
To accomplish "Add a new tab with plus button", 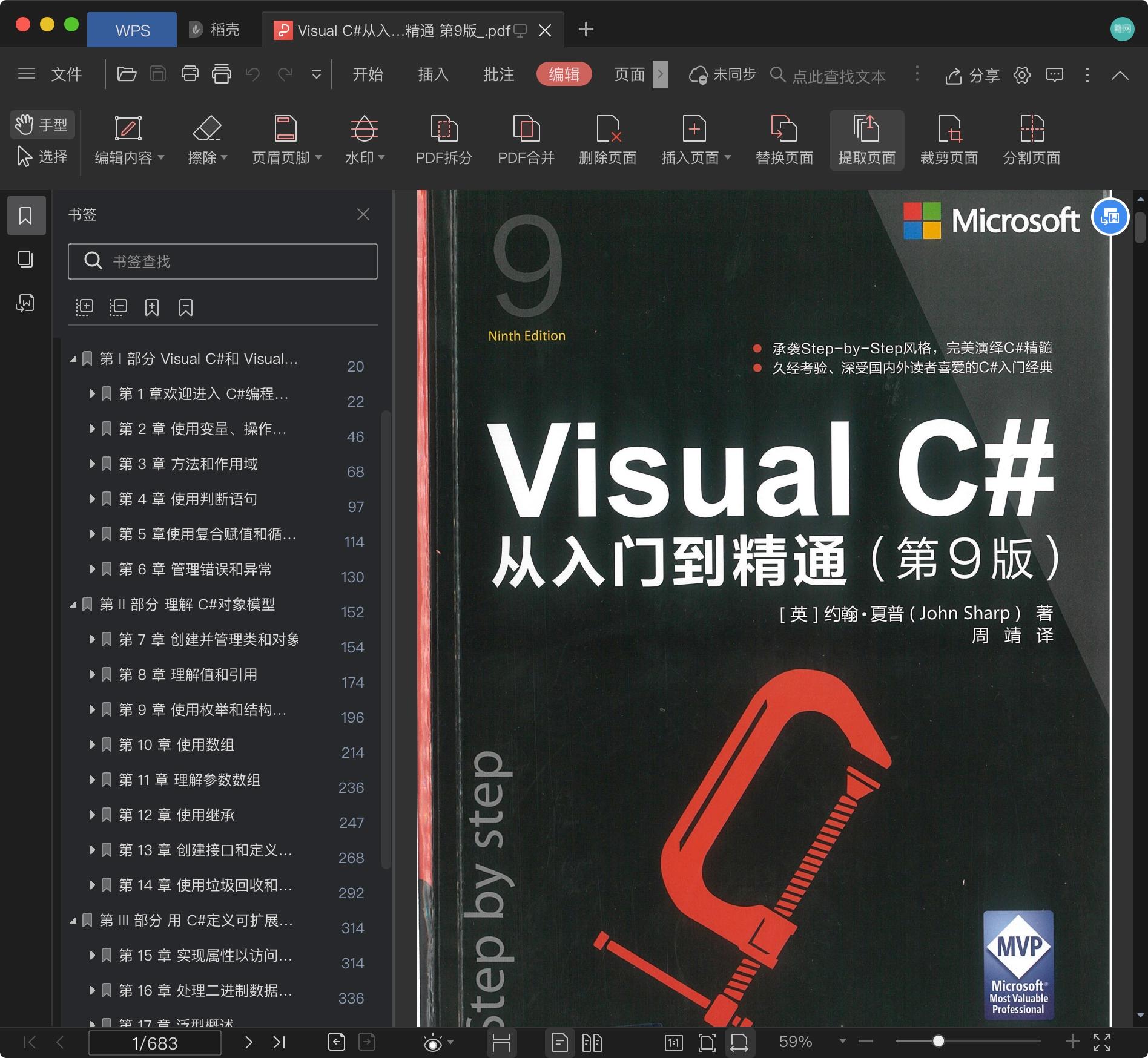I will point(586,29).
